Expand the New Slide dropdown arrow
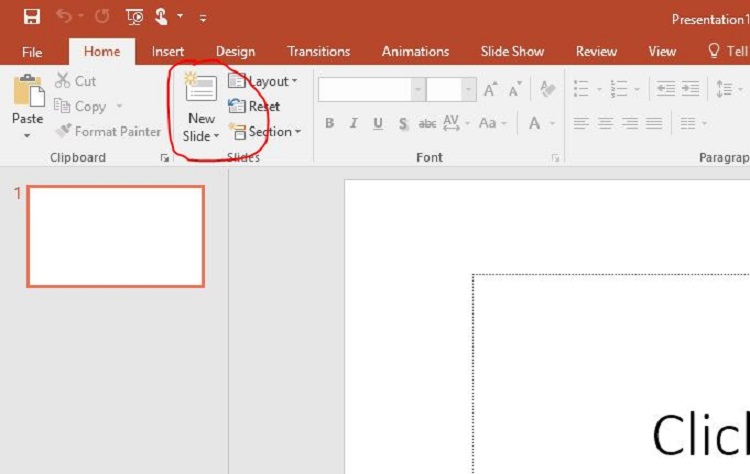 216,136
